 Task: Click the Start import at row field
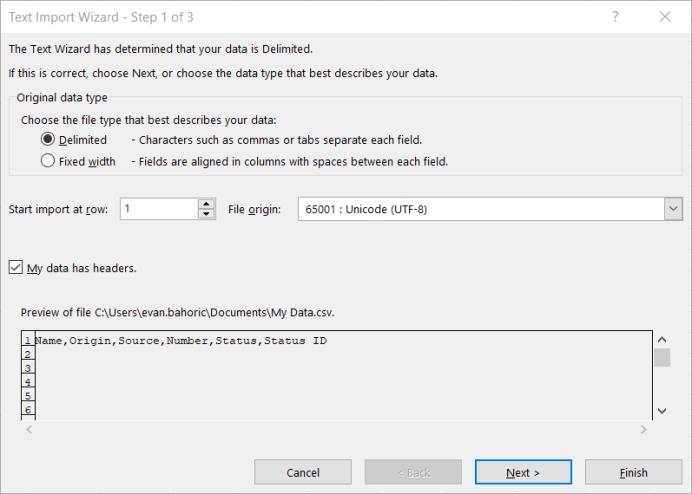click(x=159, y=209)
